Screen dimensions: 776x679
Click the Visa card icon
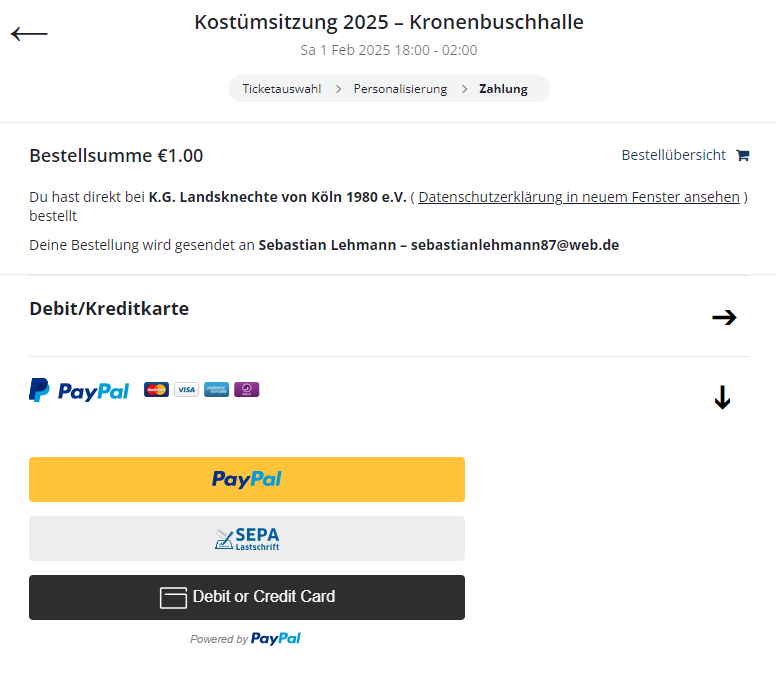pos(186,390)
